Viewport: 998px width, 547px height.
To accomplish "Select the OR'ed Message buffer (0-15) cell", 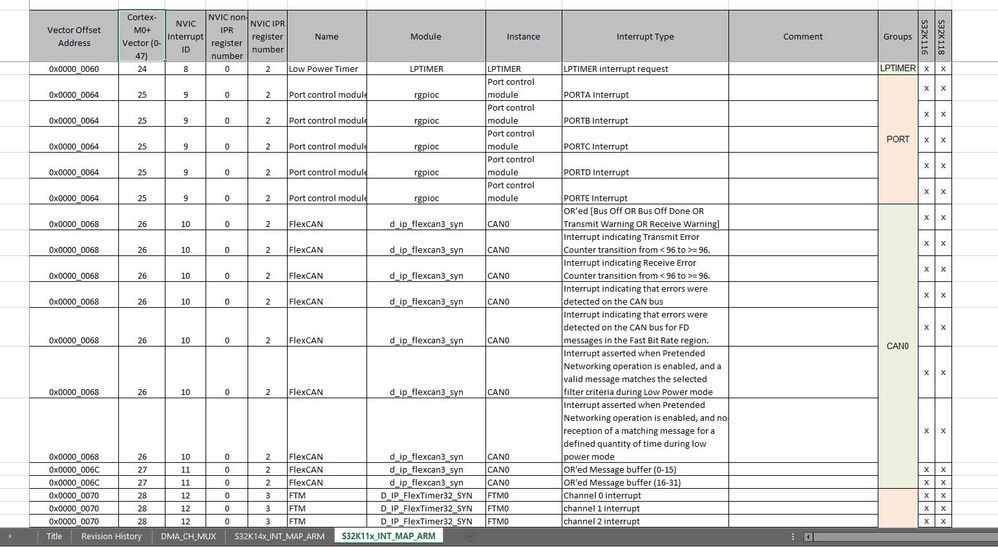I will pos(645,469).
